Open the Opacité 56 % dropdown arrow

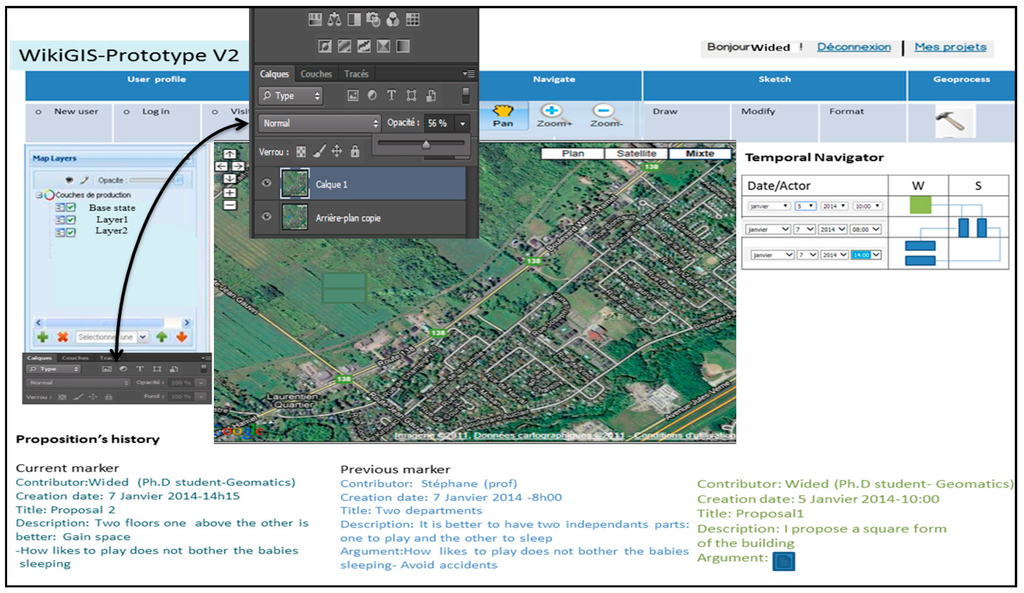pos(463,123)
